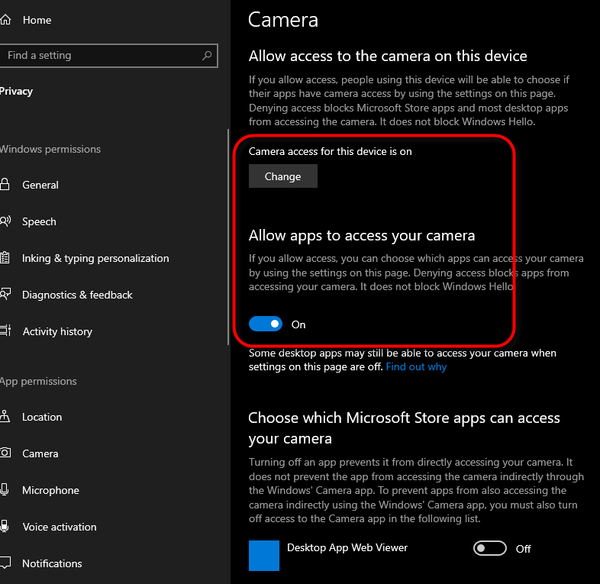Open the Home settings page
Image resolution: width=600 pixels, height=584 pixels.
click(36, 20)
